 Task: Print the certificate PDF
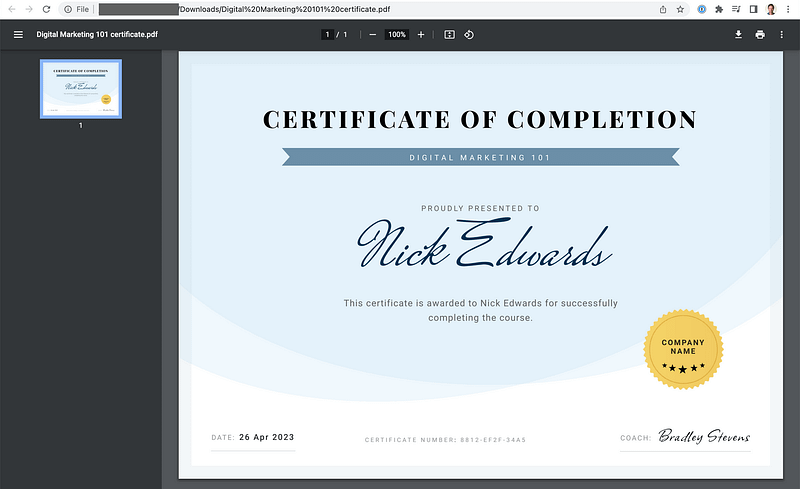760,34
